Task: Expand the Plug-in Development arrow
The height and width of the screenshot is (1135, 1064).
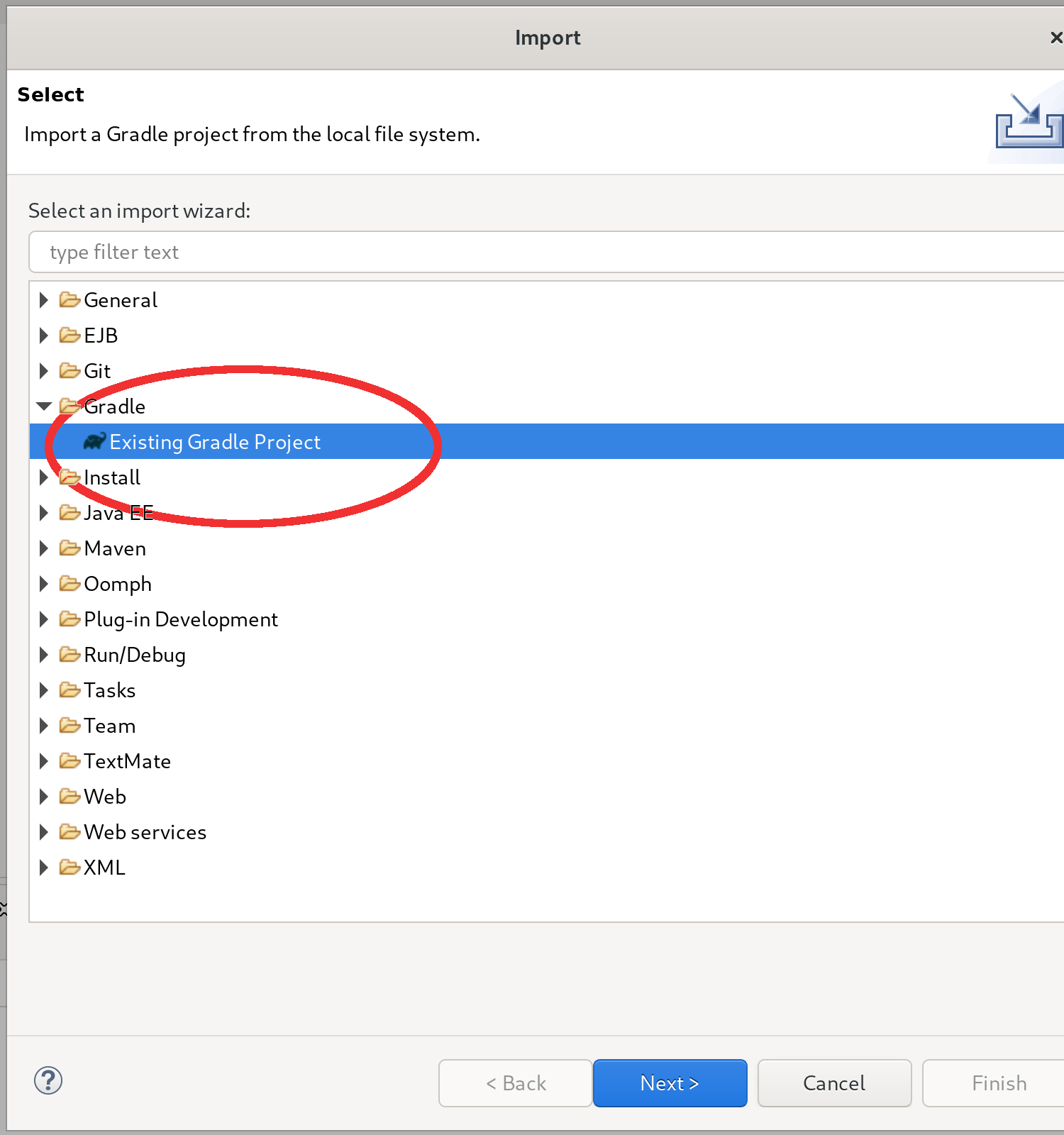Action: click(x=43, y=619)
